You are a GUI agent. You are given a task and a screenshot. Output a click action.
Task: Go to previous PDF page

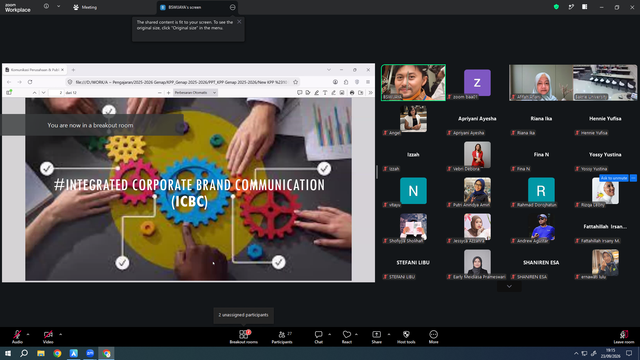pos(34,93)
